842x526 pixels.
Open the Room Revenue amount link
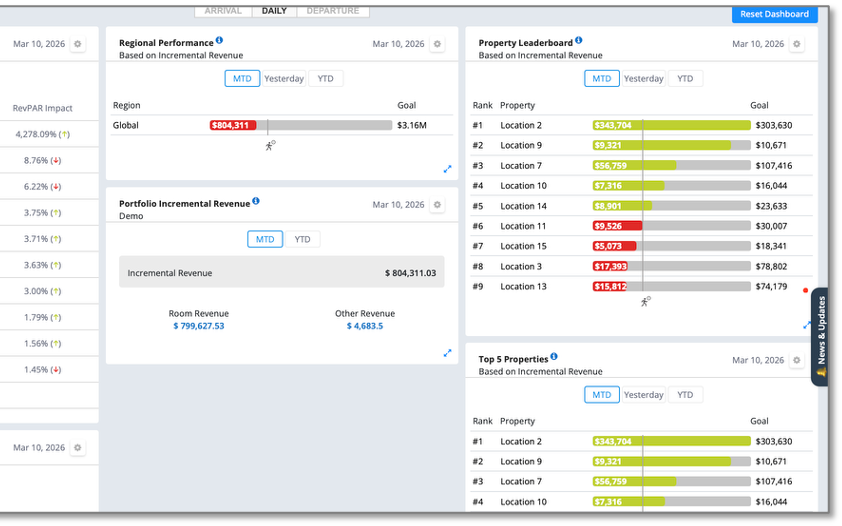tap(199, 326)
